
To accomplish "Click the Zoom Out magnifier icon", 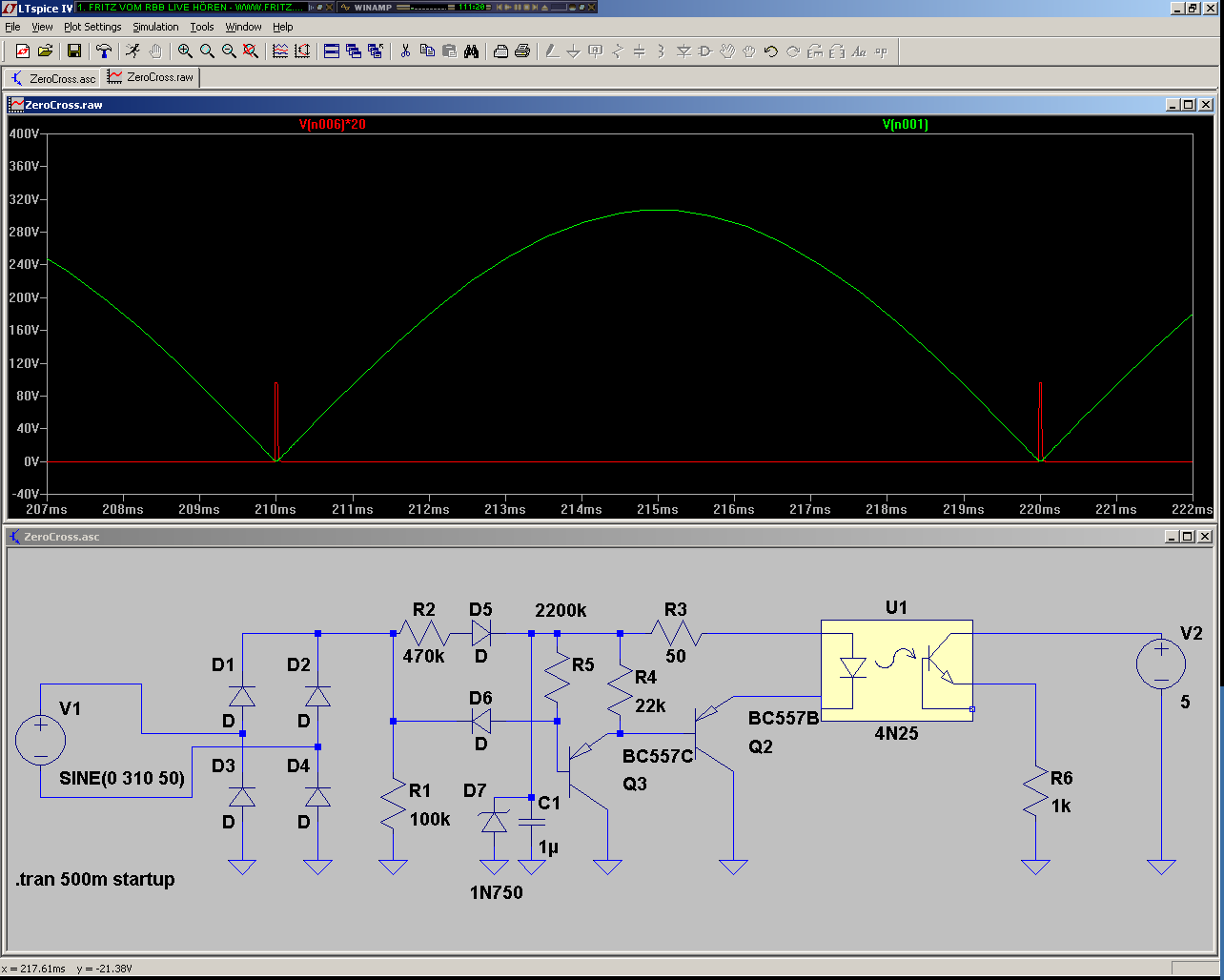I will click(229, 51).
